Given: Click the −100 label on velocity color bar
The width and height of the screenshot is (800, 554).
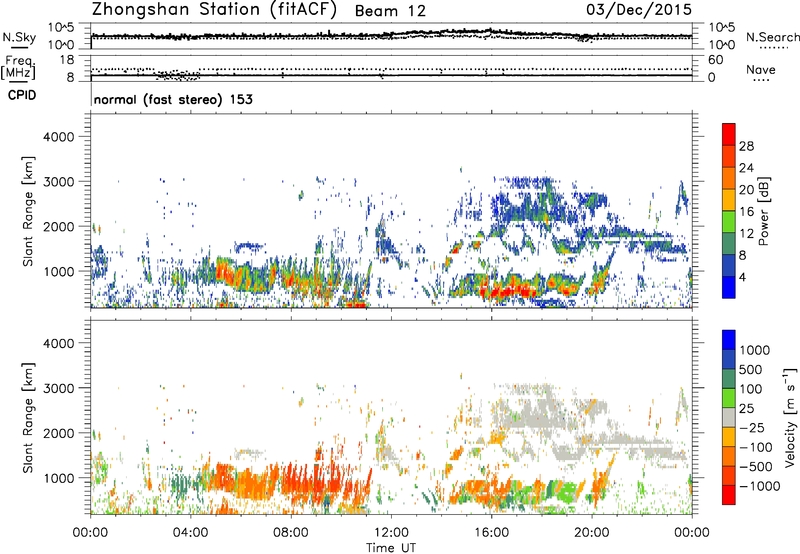Looking at the screenshot, I should coord(756,447).
